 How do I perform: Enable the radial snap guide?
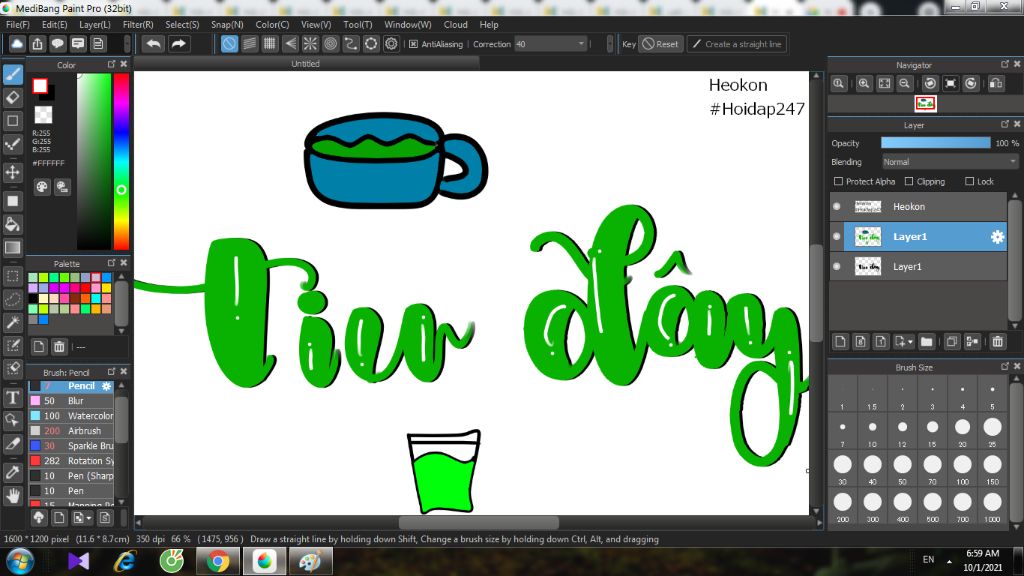(x=310, y=44)
